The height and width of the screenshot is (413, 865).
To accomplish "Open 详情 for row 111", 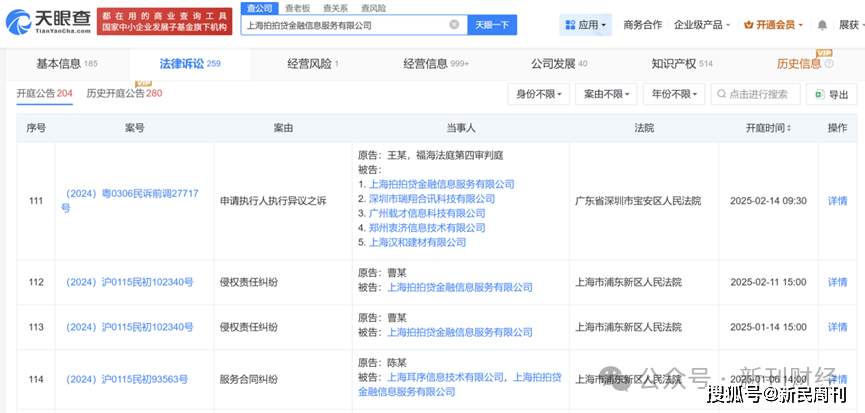I will 837,200.
